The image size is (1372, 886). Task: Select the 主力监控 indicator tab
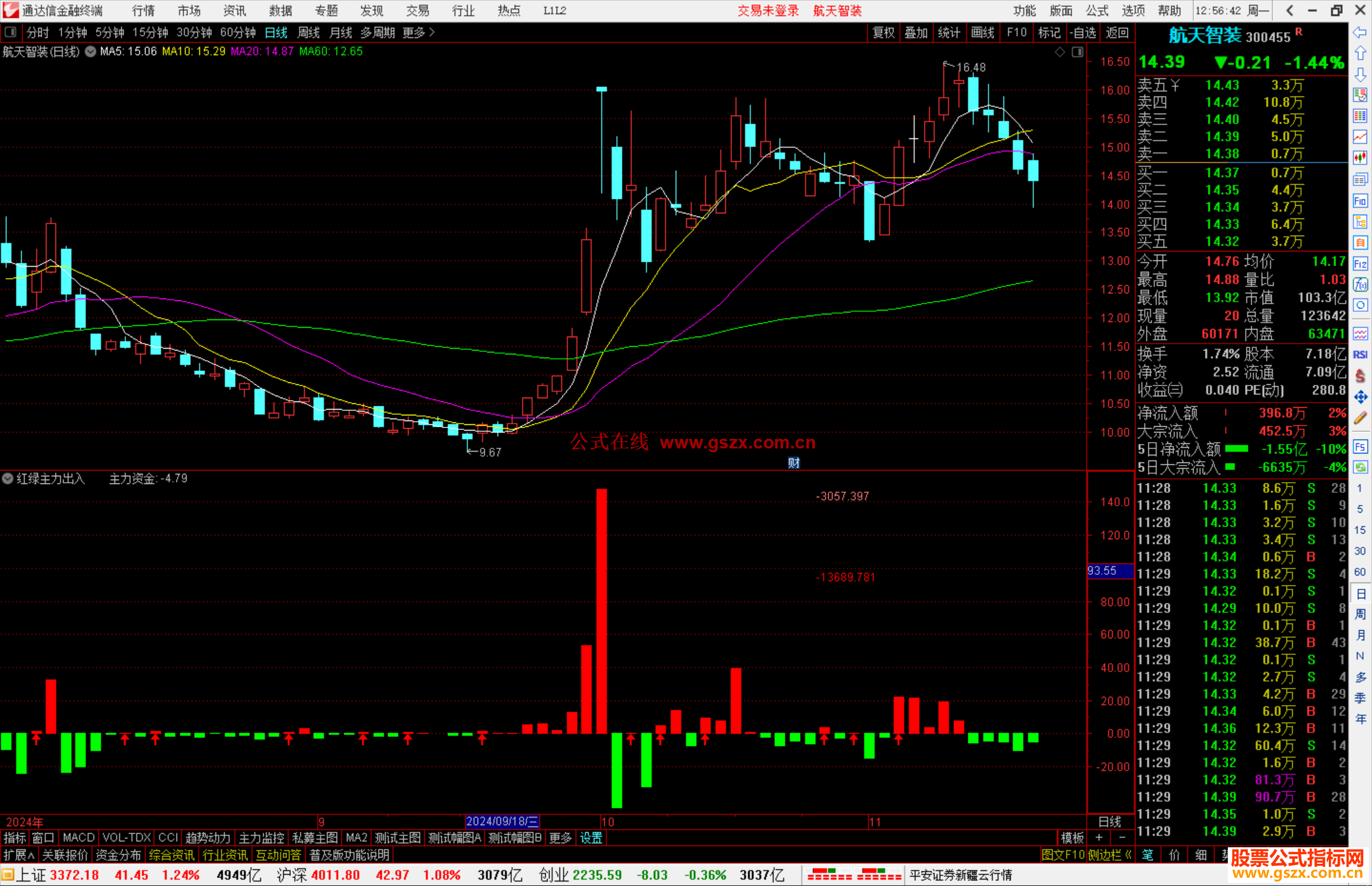click(x=261, y=838)
